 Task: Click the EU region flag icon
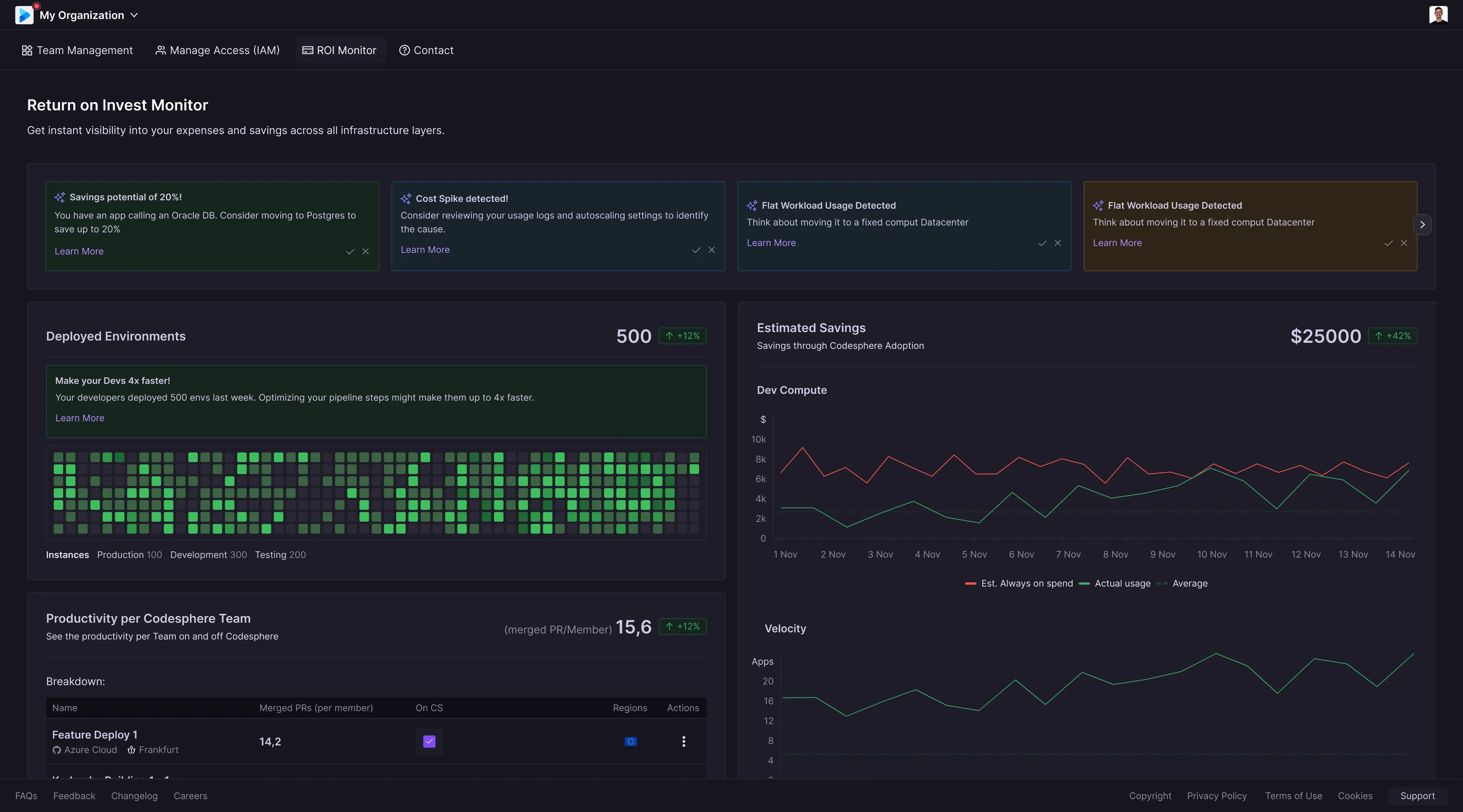[x=630, y=742]
